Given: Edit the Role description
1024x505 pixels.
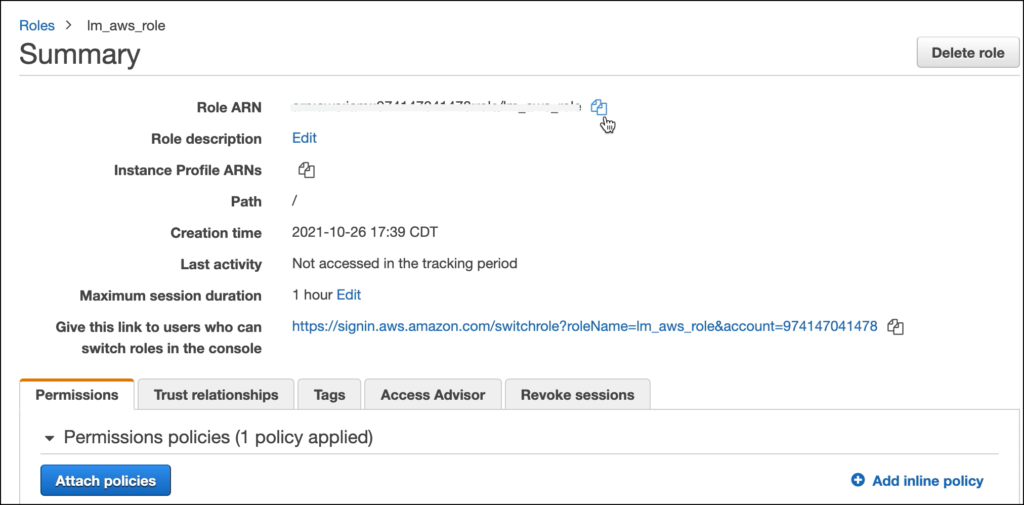Looking at the screenshot, I should click(x=304, y=138).
